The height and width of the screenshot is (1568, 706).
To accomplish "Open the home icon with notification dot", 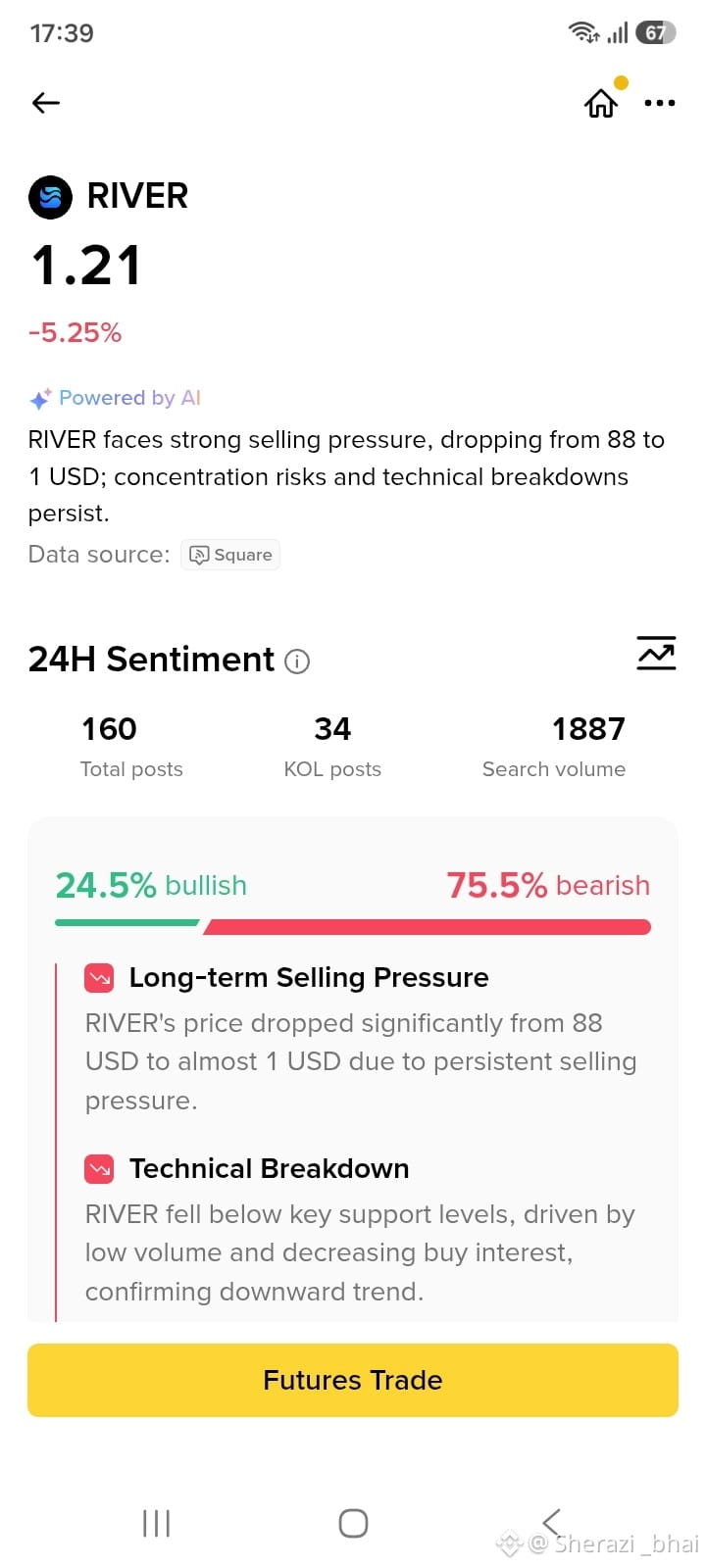I will [x=602, y=102].
